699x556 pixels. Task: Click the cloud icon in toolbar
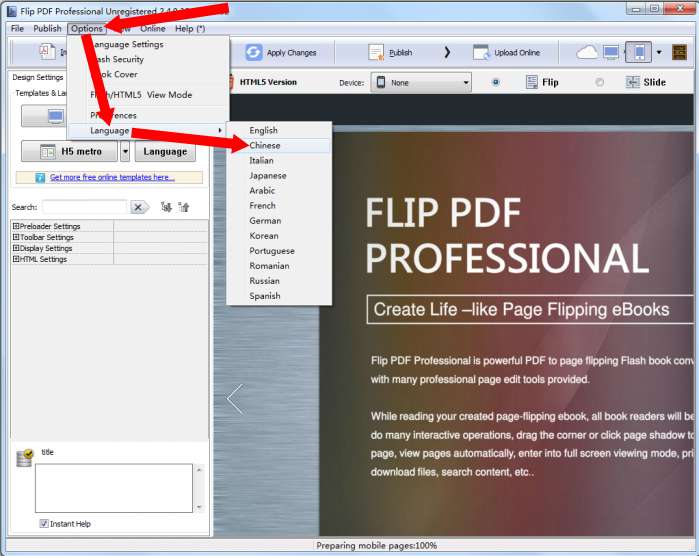click(x=587, y=52)
